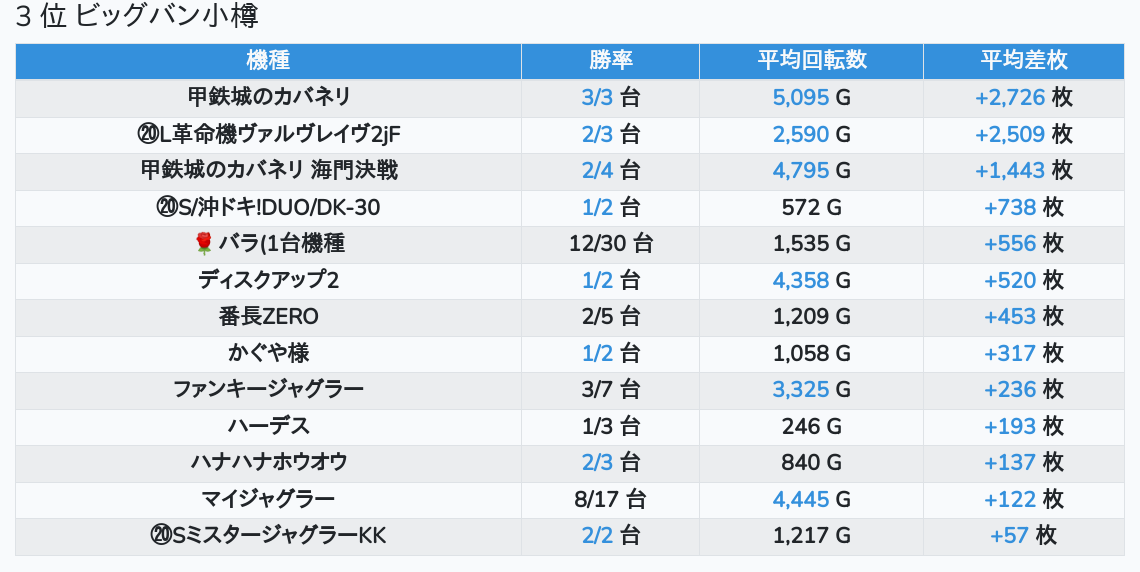The image size is (1140, 572).
Task: Click the 2/4 win rate link
Action: [597, 170]
